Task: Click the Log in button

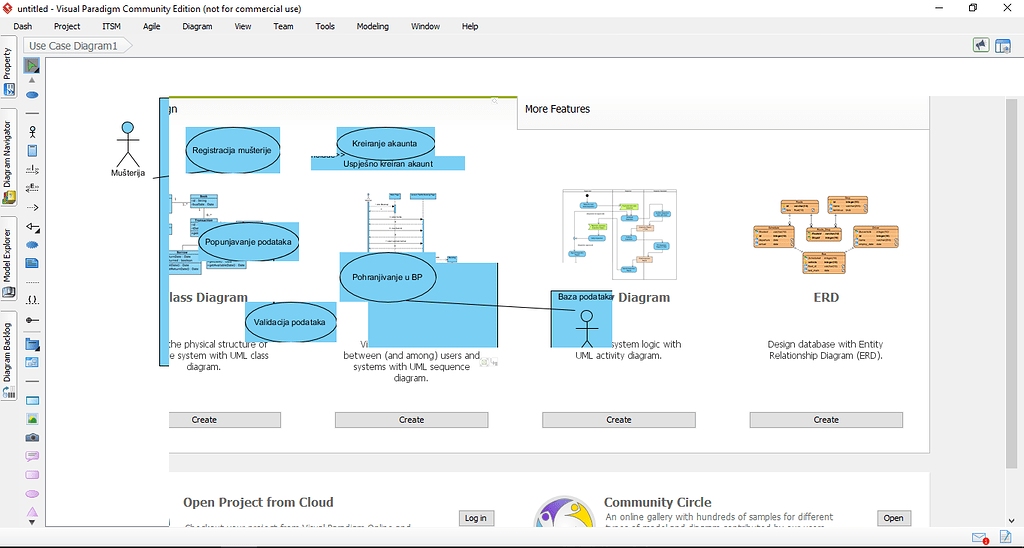Action: click(x=475, y=518)
